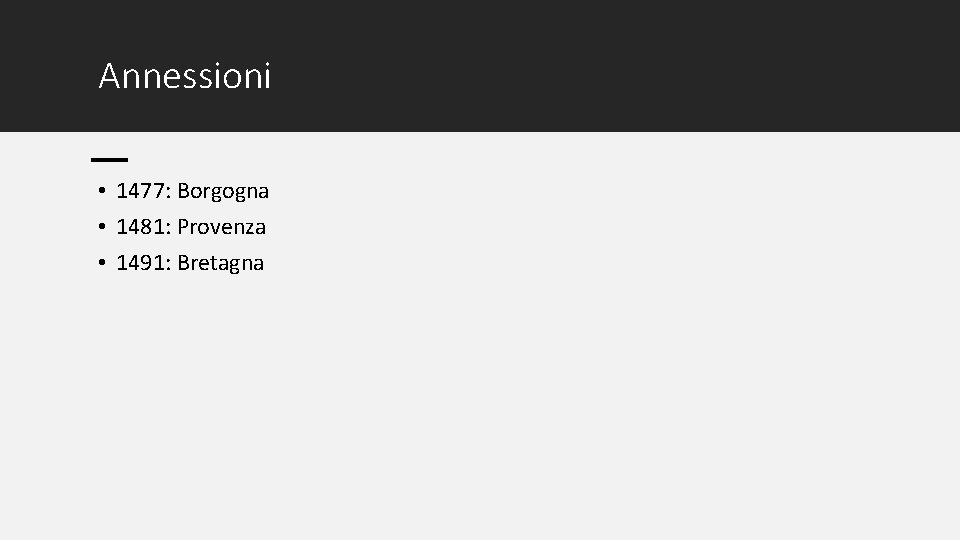Click the final letter i of Annessioni

point(267,76)
